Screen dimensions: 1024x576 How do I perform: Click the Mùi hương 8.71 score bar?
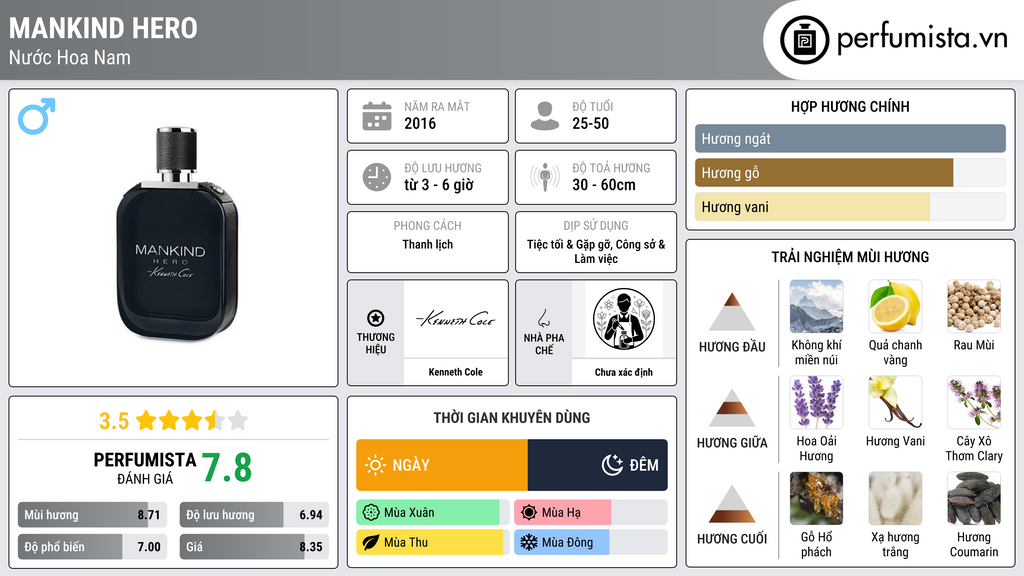(x=93, y=515)
